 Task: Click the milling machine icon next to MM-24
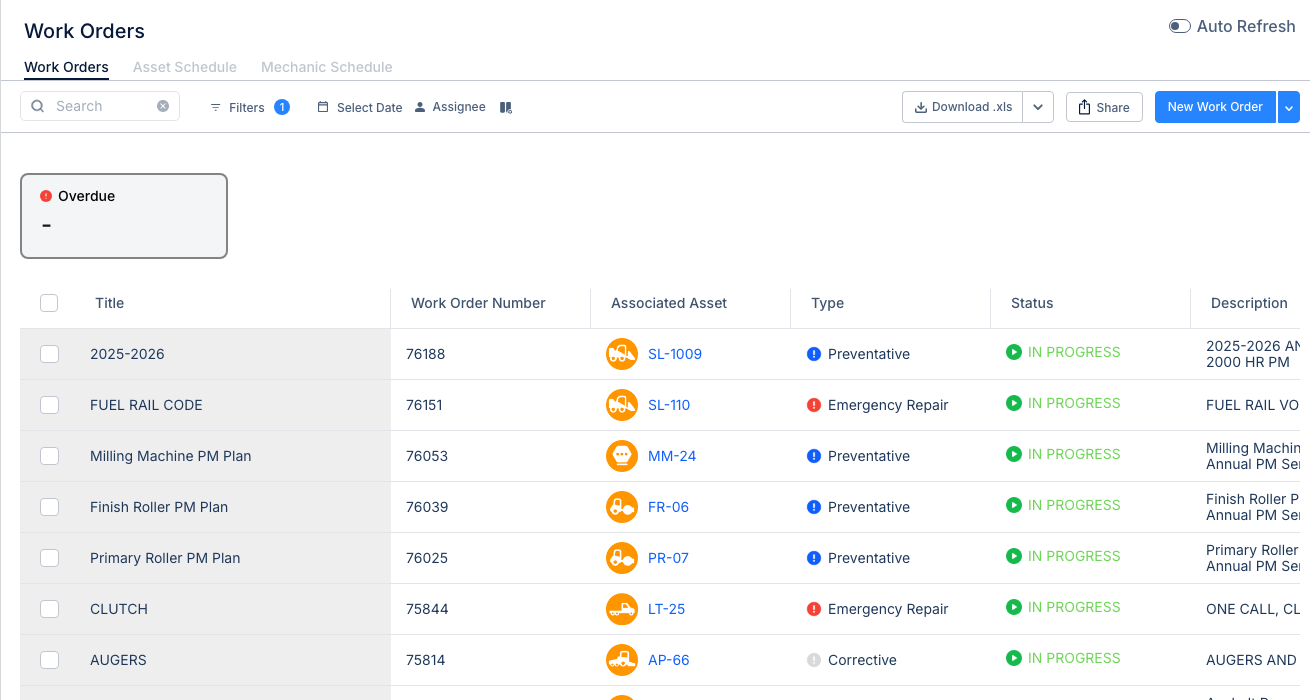[x=621, y=455]
